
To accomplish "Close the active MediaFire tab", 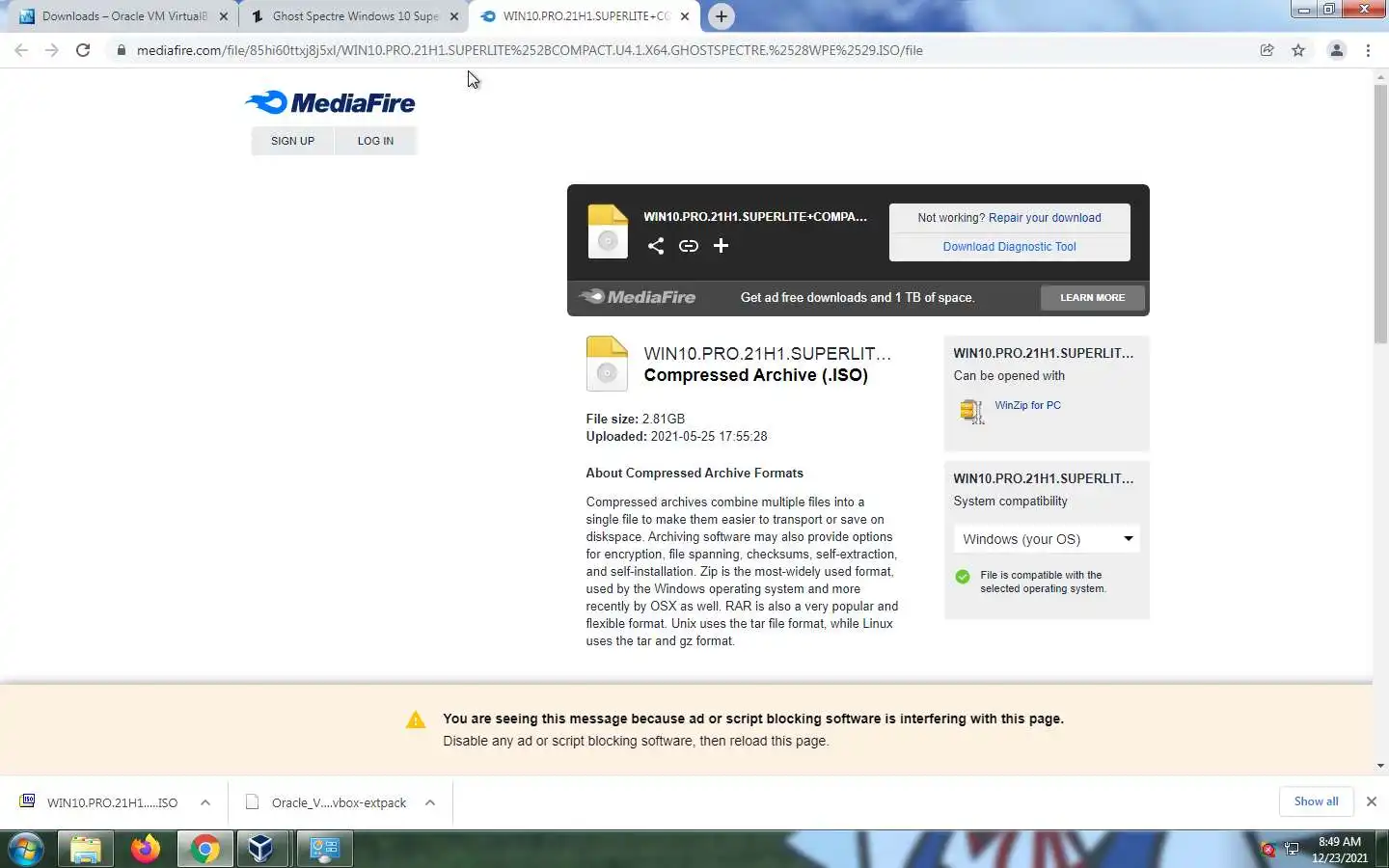I will (685, 16).
